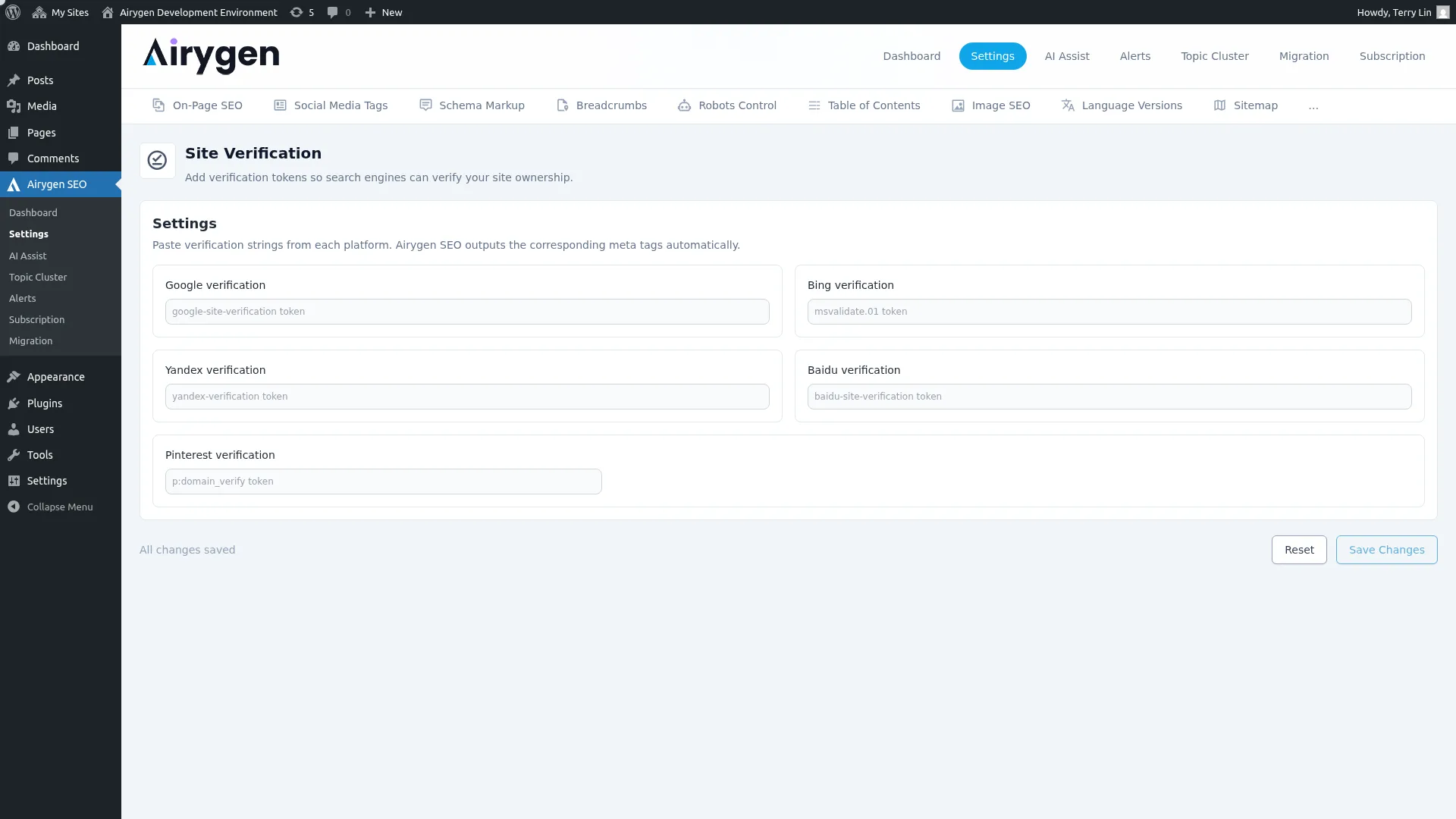Click the Airygen logo
Screen dimensions: 1456x819
click(212, 56)
